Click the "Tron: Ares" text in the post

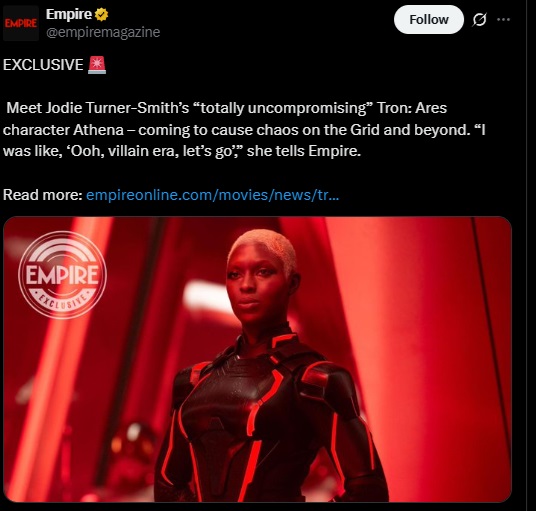[412, 108]
